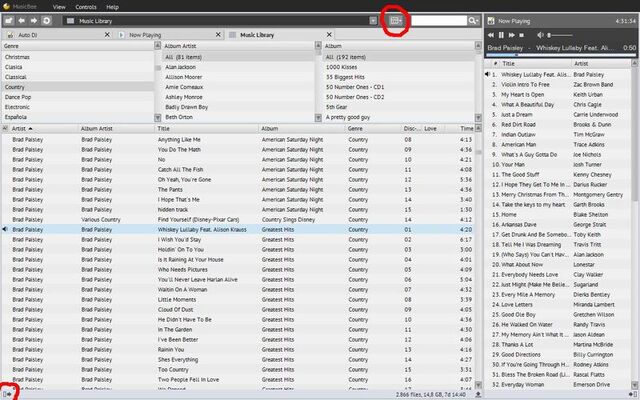This screenshot has width=640, height=400.
Task: Click the refresh icon in the toolbar
Action: click(47, 20)
